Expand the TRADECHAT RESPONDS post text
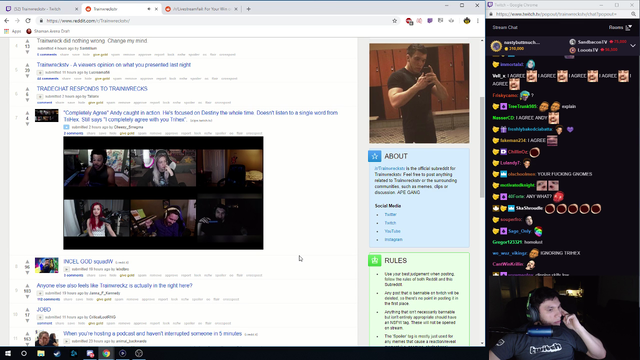The width and height of the screenshot is (640, 360). coord(40,96)
